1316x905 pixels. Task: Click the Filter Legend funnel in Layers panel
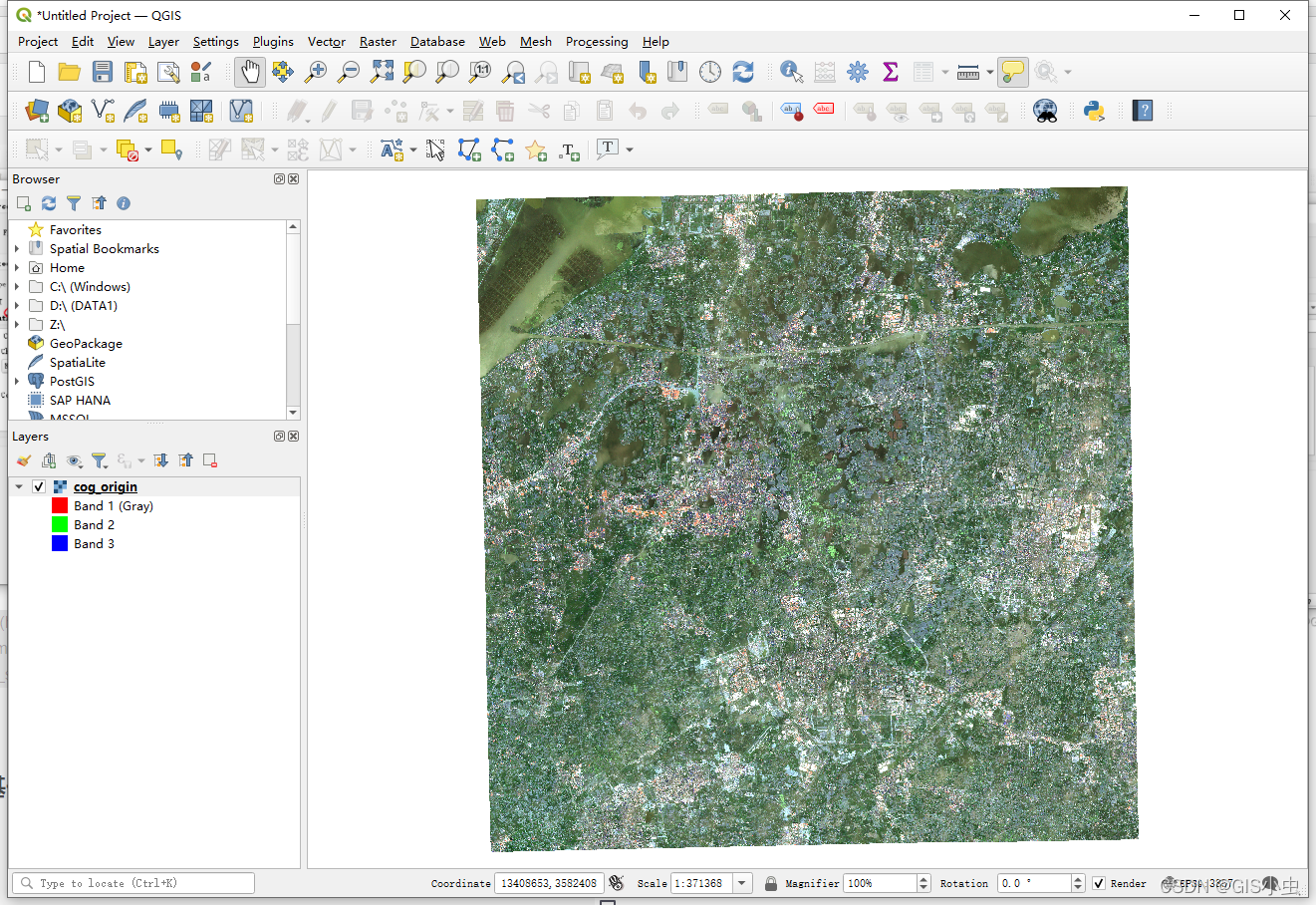pyautogui.click(x=99, y=460)
